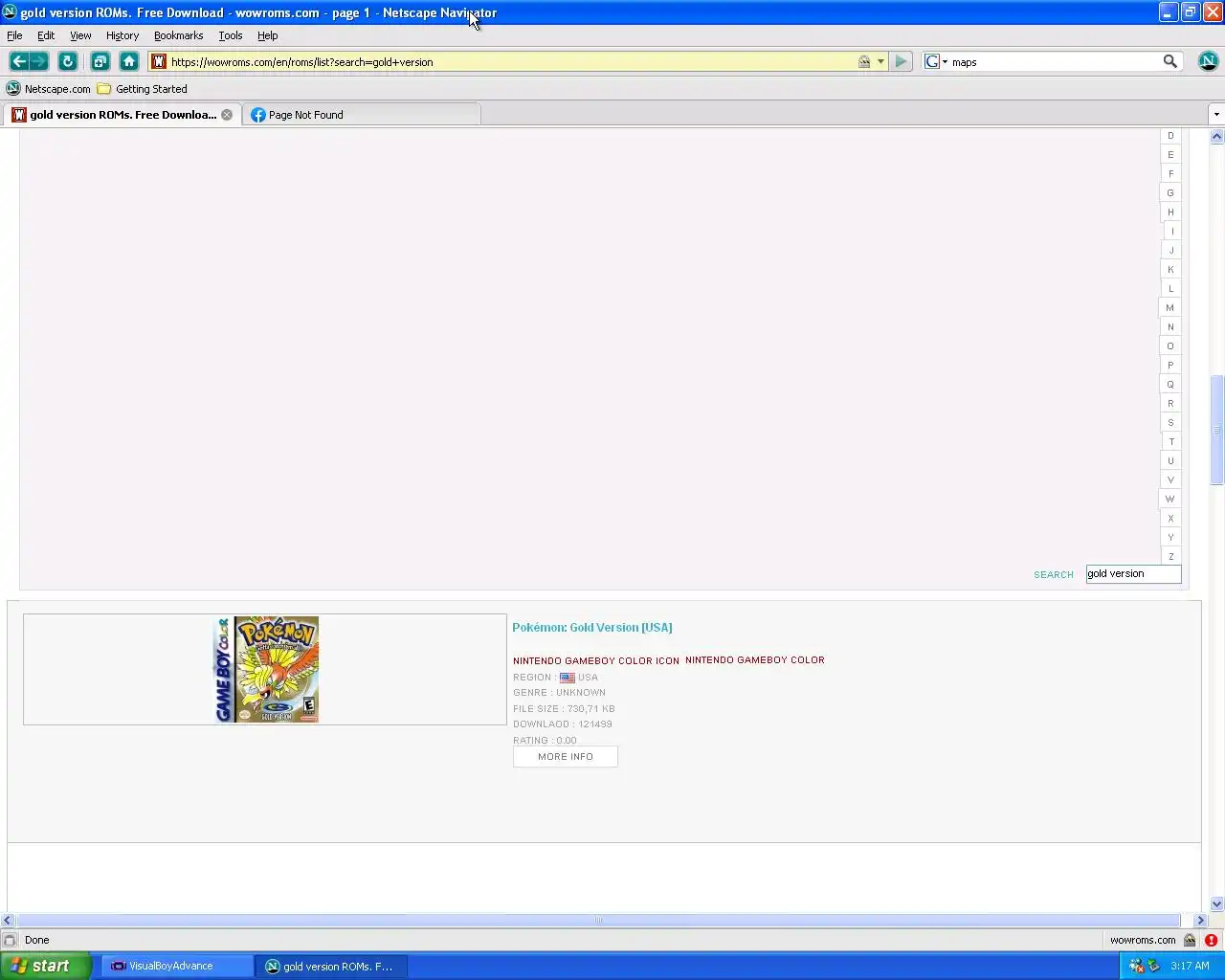Click the horizontal scrollbar right arrow
1225x980 pixels.
point(1200,921)
